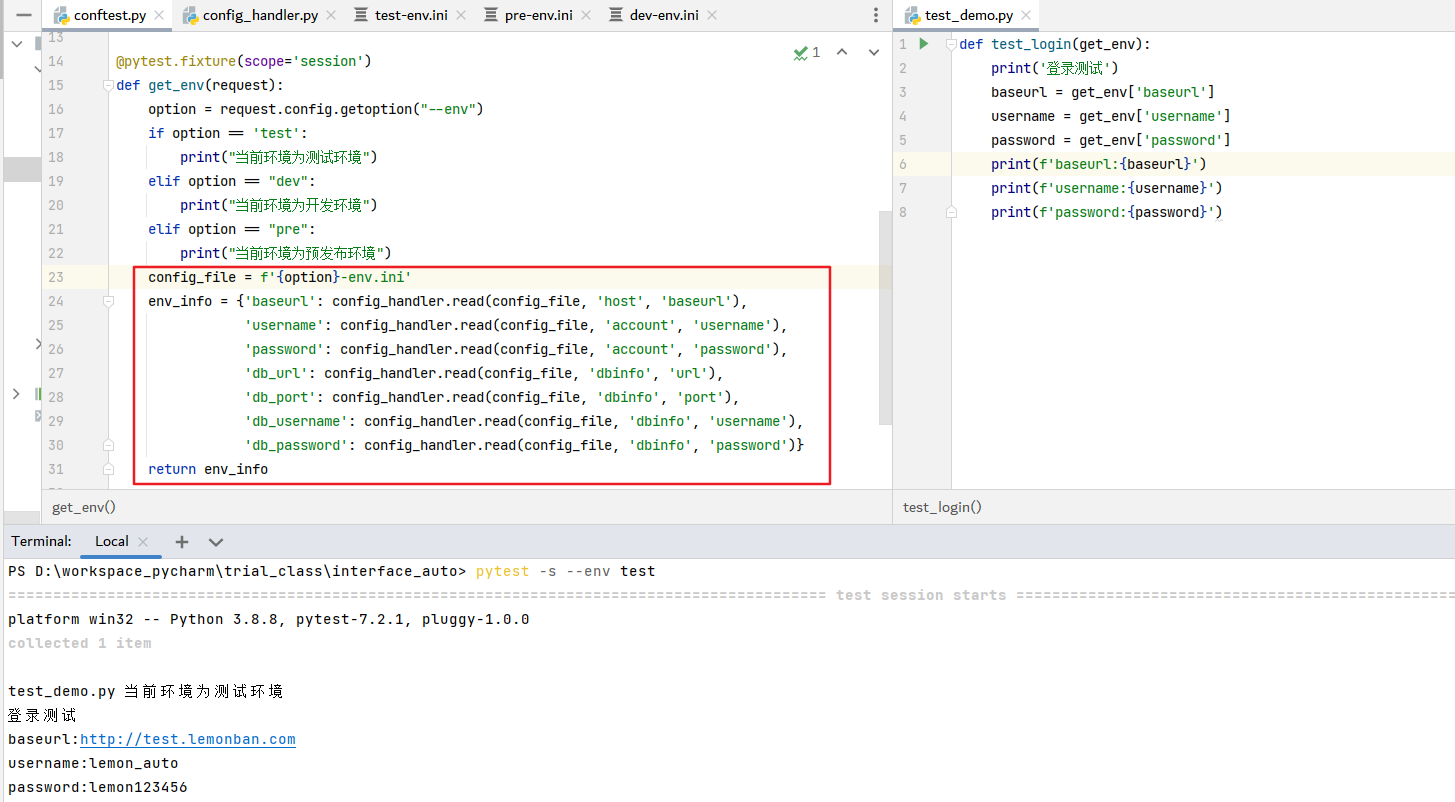This screenshot has width=1455, height=802.
Task: Click the fold end marker on line 8 of test_demo.py
Action: [951, 212]
